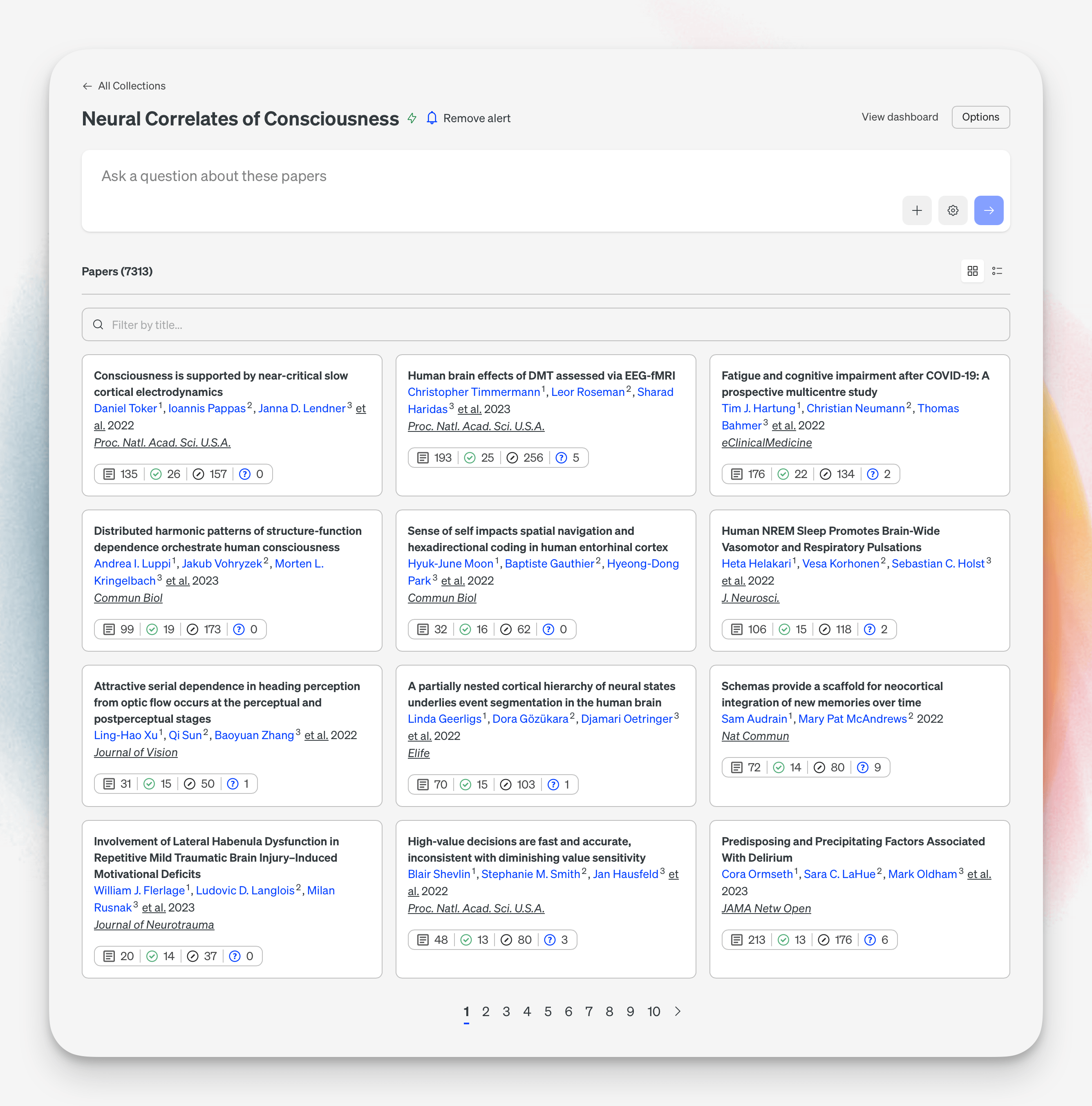Screen dimensions: 1092x1106
Task: Open author Sam Audrain's profile
Action: (754, 719)
